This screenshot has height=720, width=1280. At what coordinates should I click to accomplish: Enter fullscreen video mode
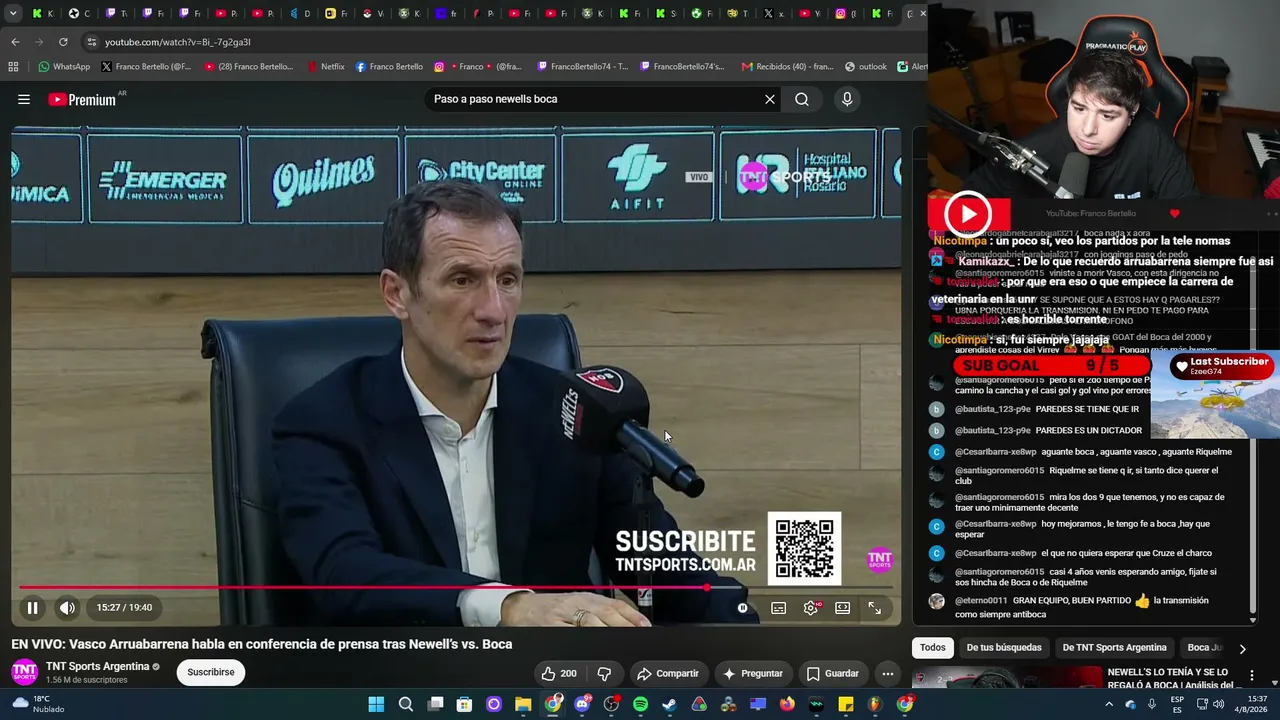(874, 607)
